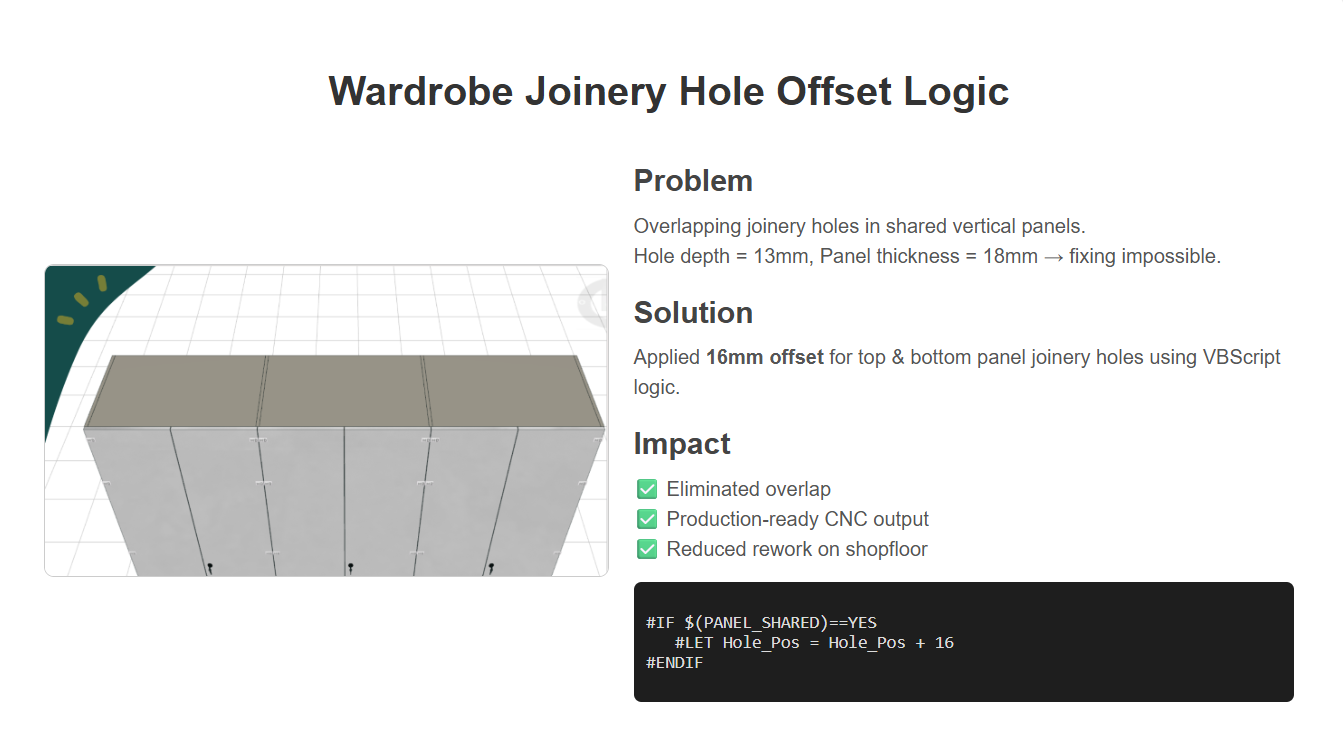Click the "#ENDIF" code line

674,662
